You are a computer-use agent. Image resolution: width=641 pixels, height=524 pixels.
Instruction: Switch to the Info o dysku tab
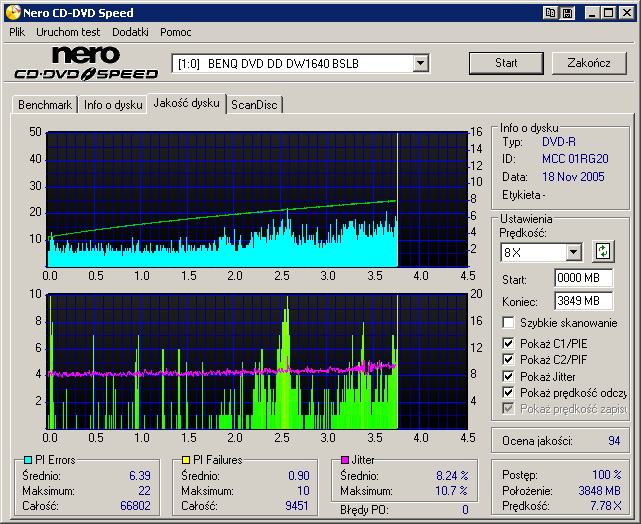pos(113,105)
